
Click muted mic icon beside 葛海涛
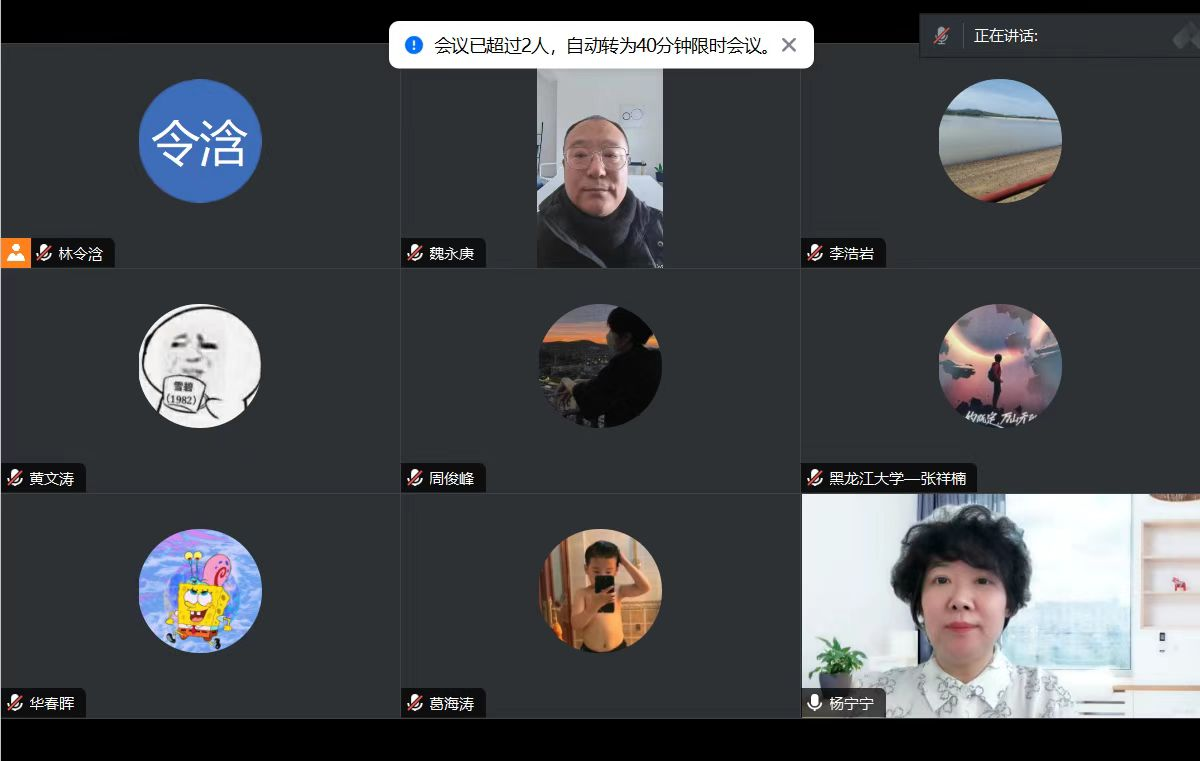(x=415, y=703)
